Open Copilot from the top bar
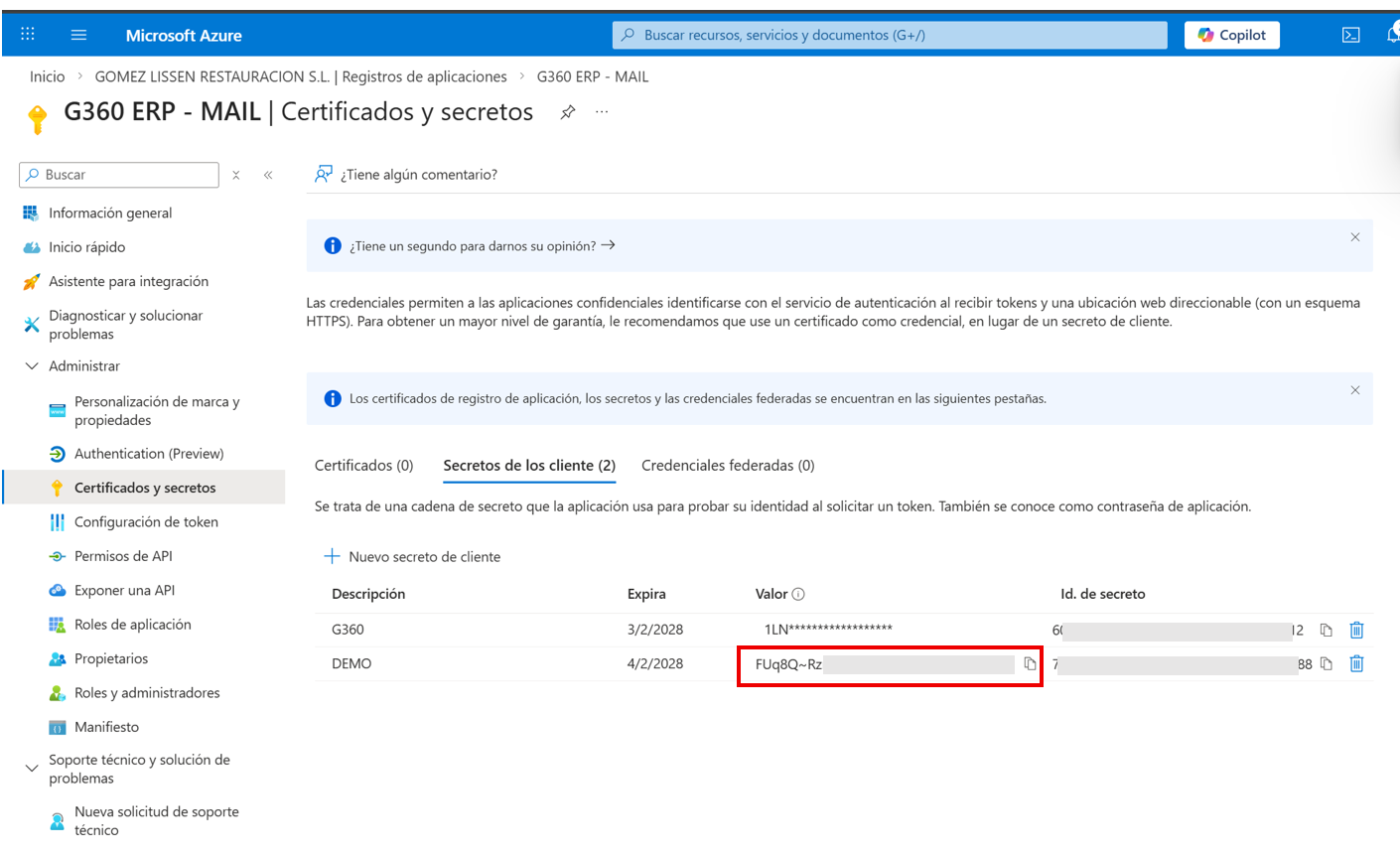Viewport: 1400px width, 856px height. pyautogui.click(x=1231, y=35)
